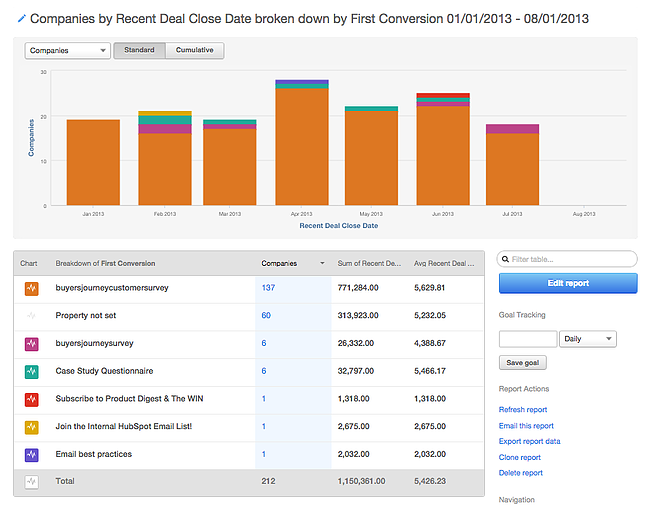Switch to the Cumulative chart view
The height and width of the screenshot is (507, 650).
point(194,50)
